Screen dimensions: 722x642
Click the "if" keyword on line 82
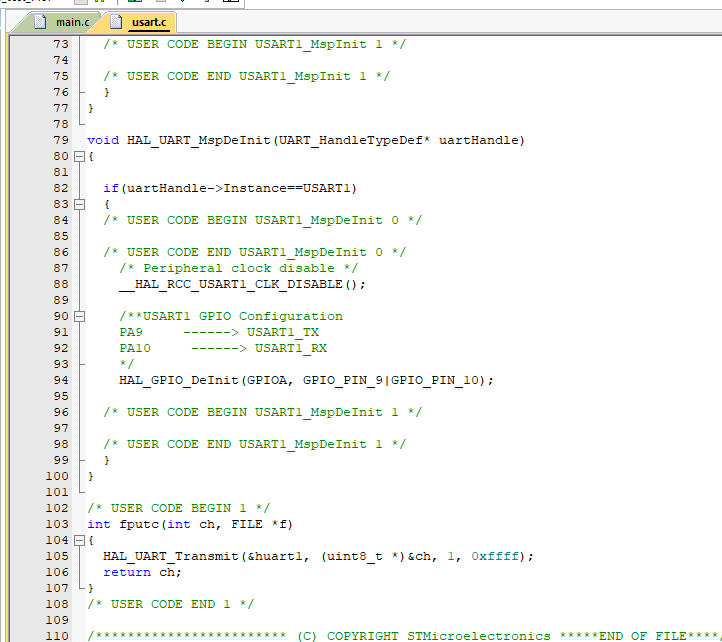(x=111, y=188)
